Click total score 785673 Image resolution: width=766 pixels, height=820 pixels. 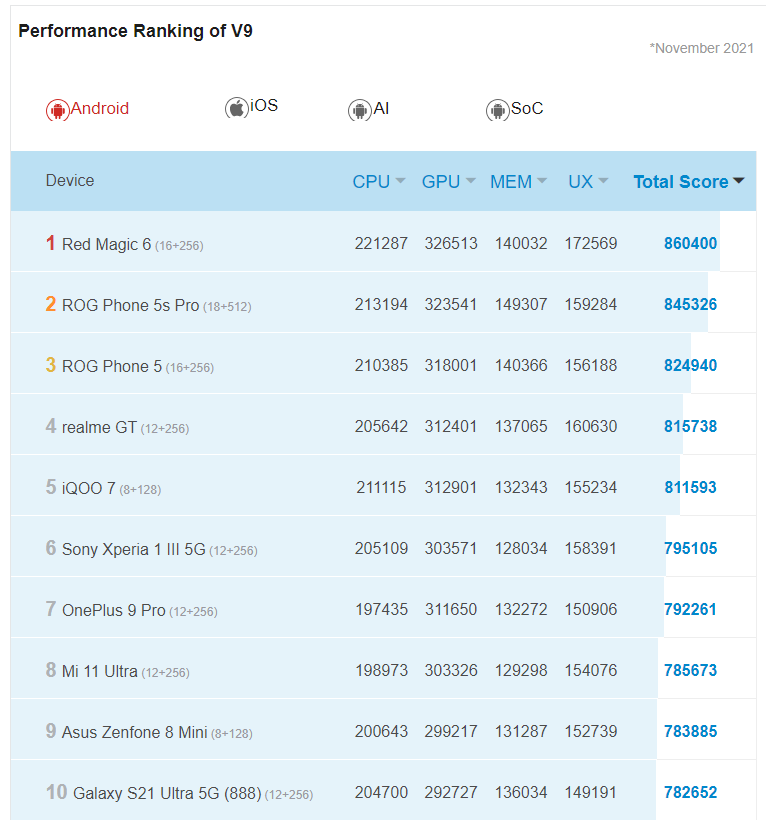(690, 670)
